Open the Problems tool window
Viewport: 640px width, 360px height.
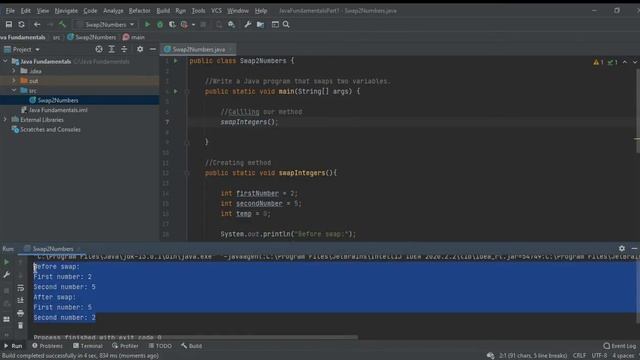[x=48, y=346]
